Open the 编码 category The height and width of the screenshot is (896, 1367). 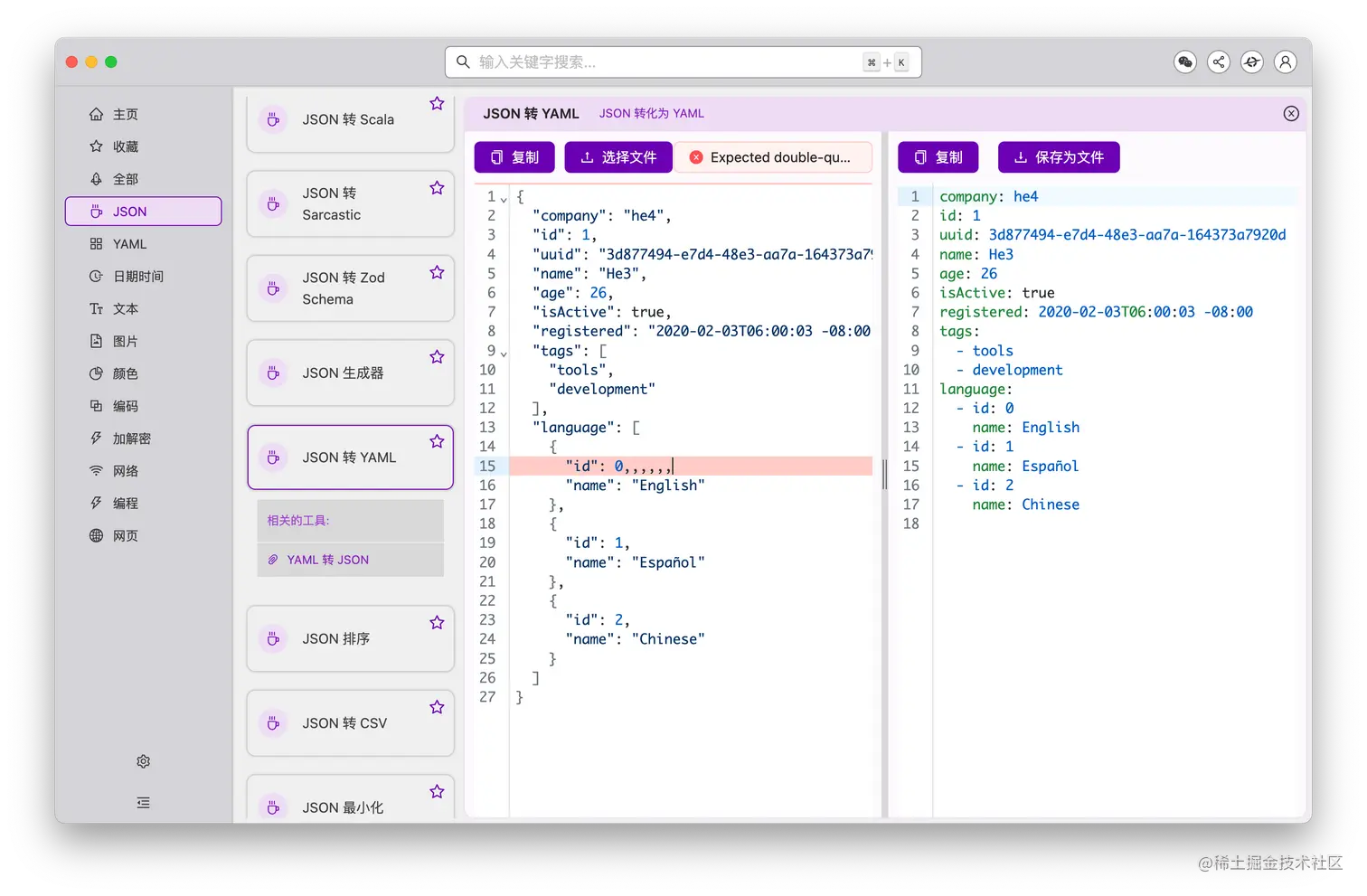point(143,406)
